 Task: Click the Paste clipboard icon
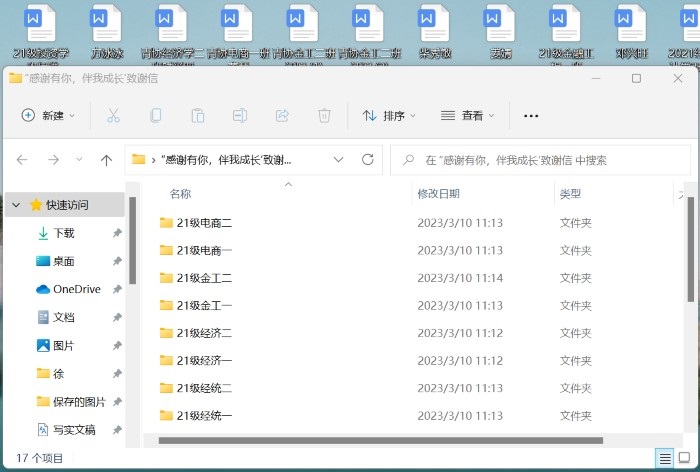click(198, 116)
